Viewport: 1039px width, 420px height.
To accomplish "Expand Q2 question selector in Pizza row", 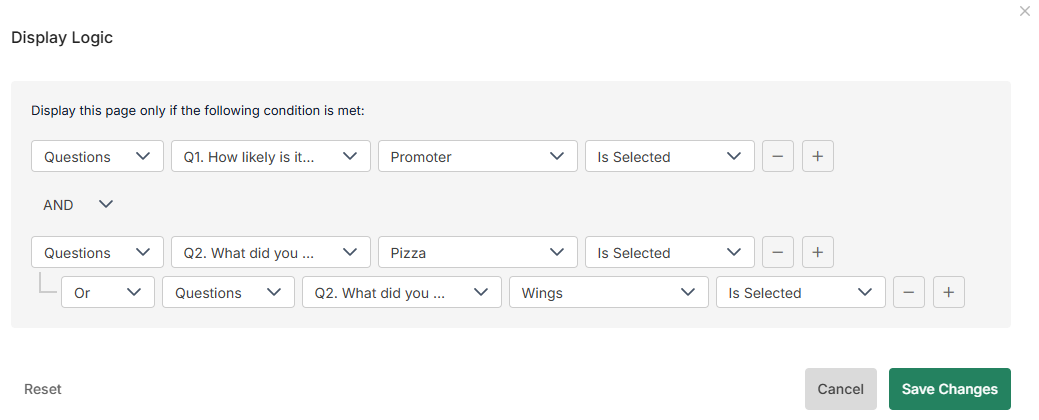I will point(270,252).
